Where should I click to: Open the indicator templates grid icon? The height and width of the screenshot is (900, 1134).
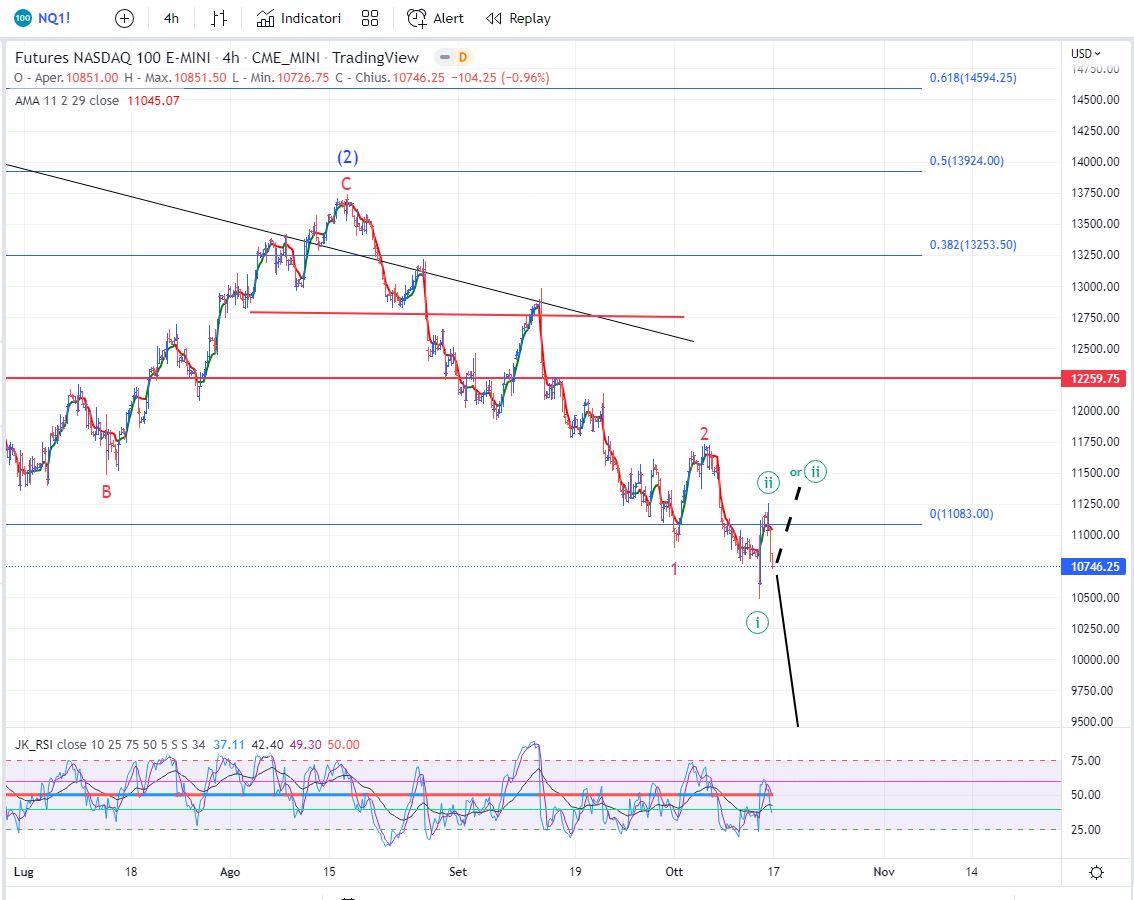pos(370,18)
